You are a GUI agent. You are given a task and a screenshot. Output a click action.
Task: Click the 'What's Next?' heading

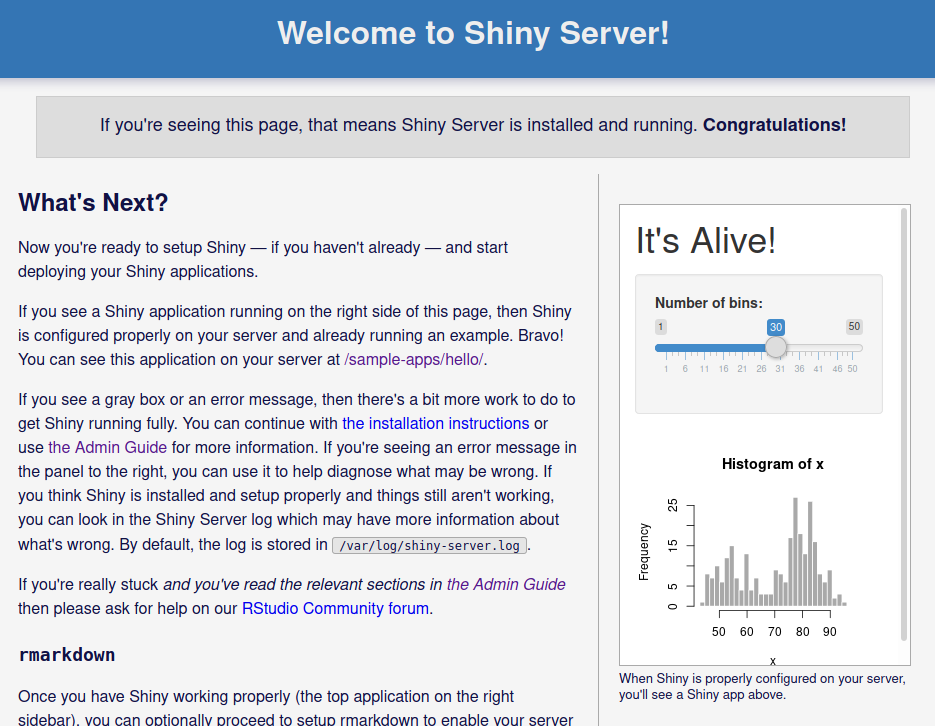(x=93, y=203)
